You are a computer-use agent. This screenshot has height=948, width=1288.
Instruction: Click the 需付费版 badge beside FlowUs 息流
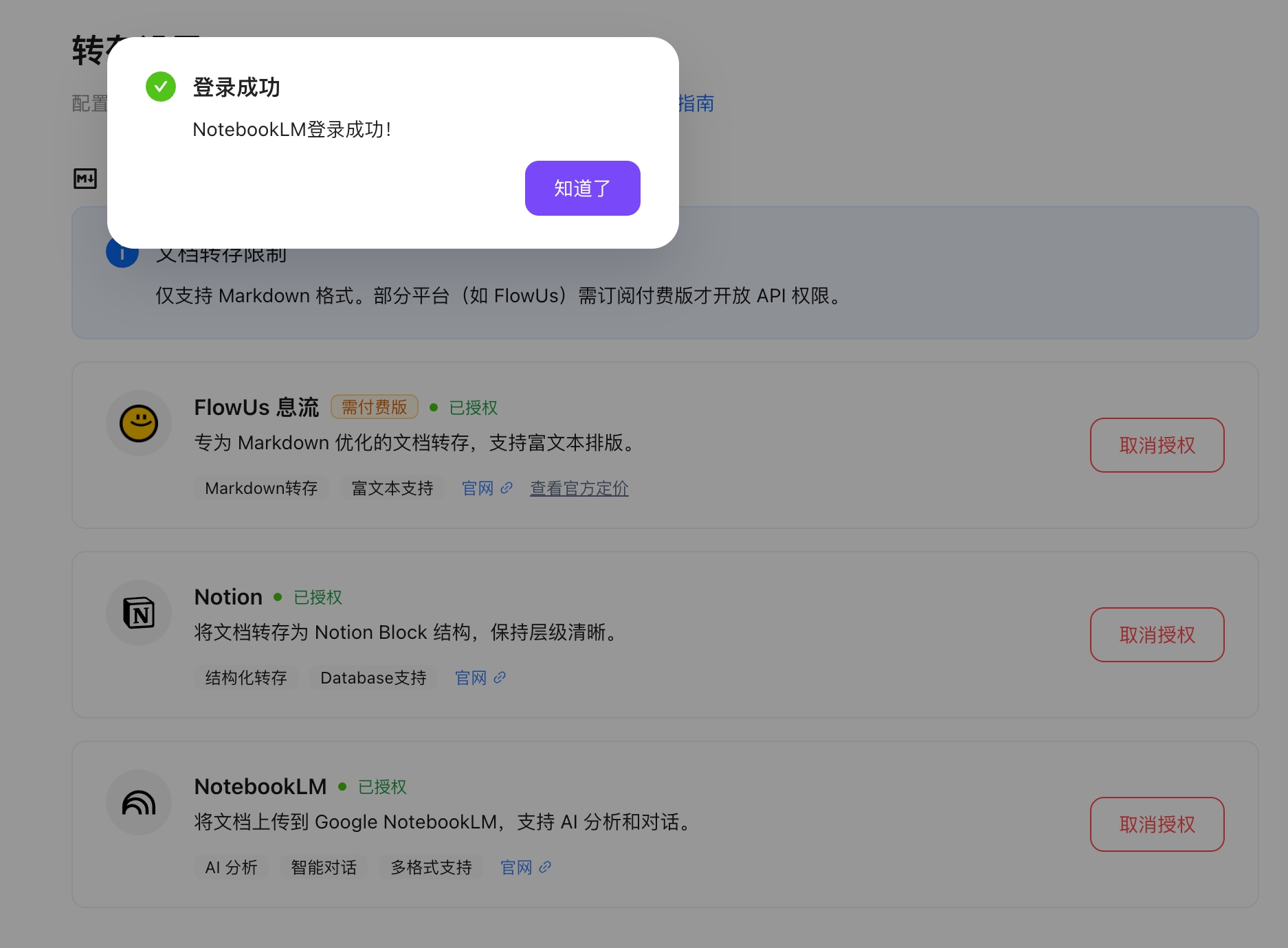tap(374, 407)
